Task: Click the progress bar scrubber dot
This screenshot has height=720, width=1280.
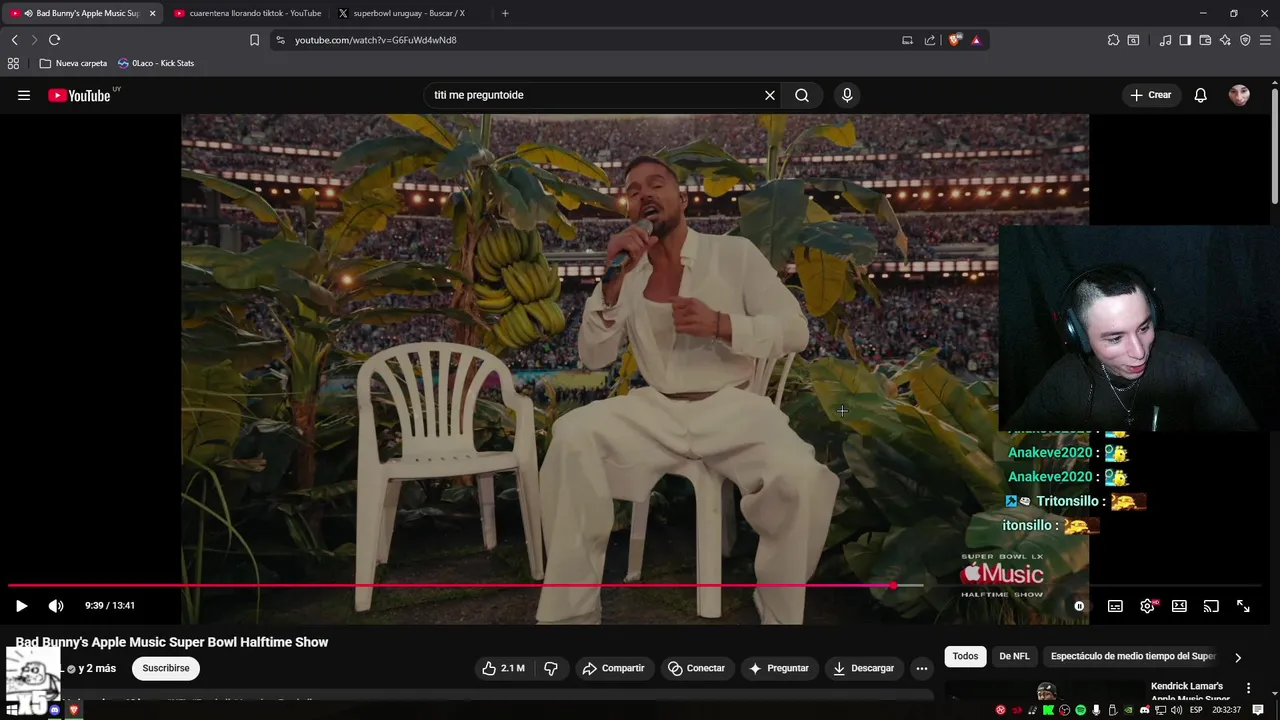Action: coord(893,586)
